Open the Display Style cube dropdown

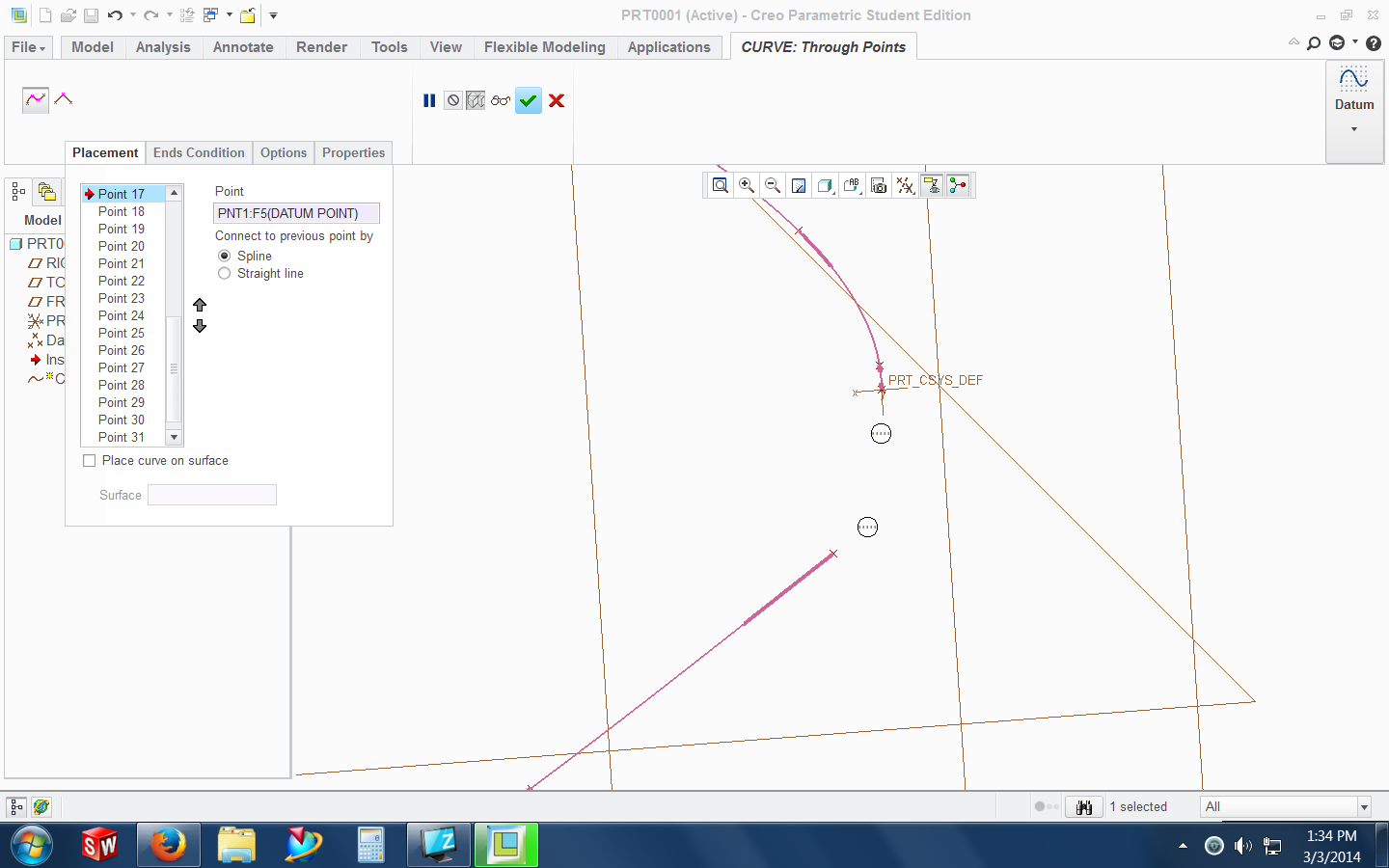point(826,185)
